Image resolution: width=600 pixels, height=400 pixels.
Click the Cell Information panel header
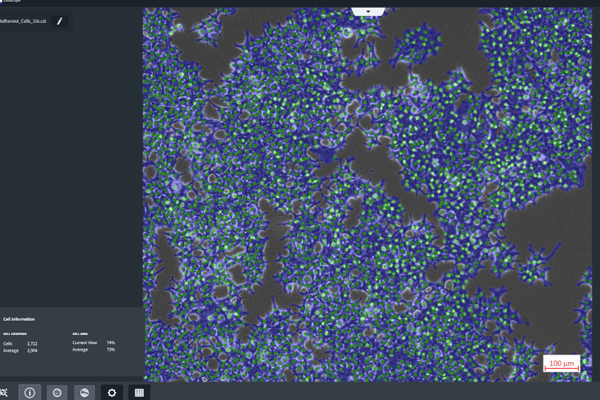[x=19, y=319]
